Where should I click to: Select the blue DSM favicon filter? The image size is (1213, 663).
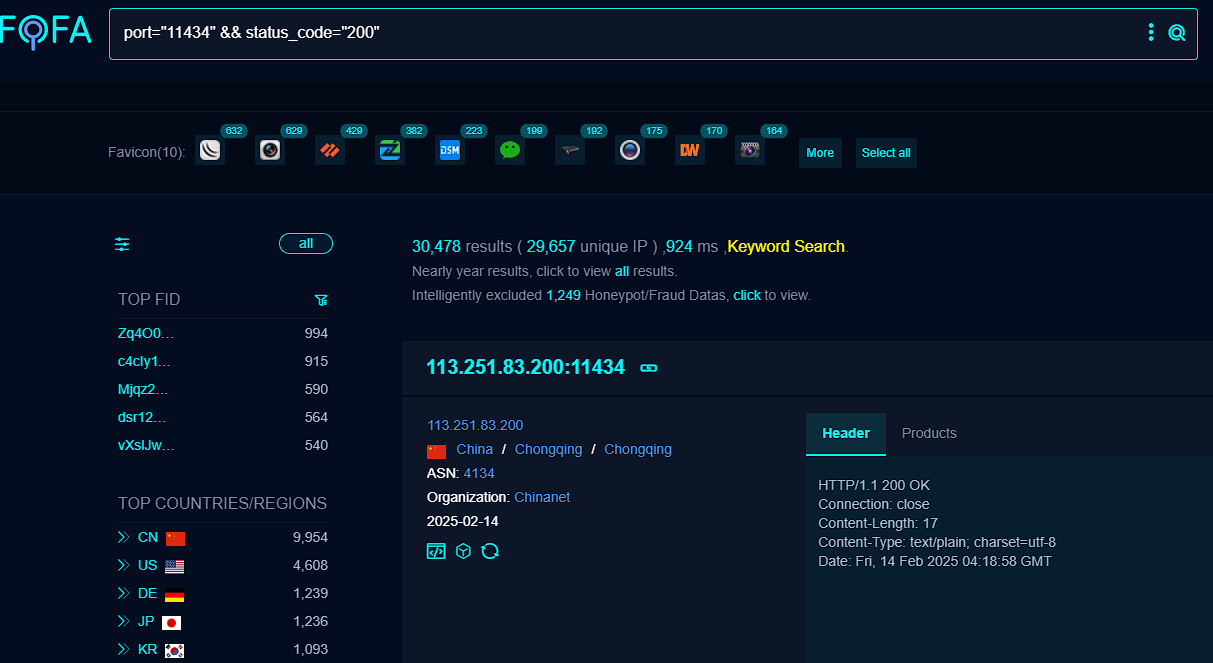click(450, 151)
